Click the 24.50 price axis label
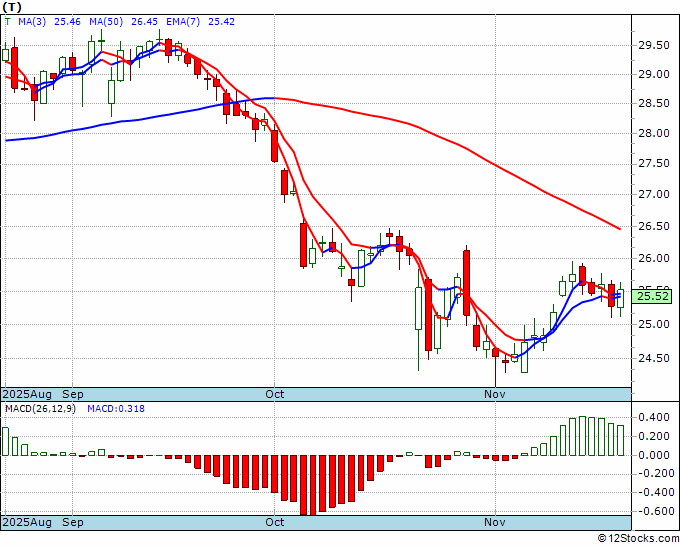 click(x=654, y=358)
